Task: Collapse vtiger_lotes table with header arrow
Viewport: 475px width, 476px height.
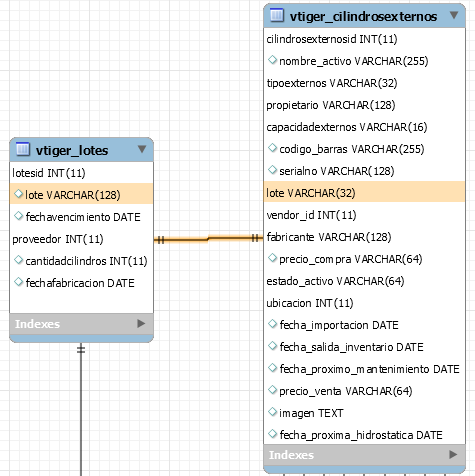Action: pos(142,149)
